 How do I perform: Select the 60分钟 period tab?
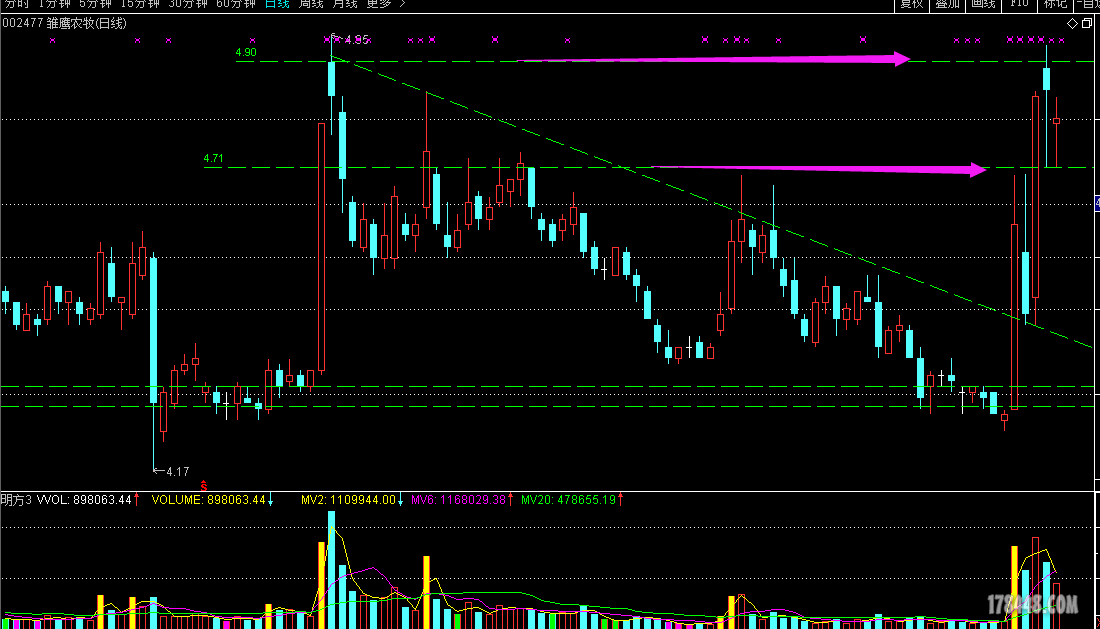tap(236, 4)
